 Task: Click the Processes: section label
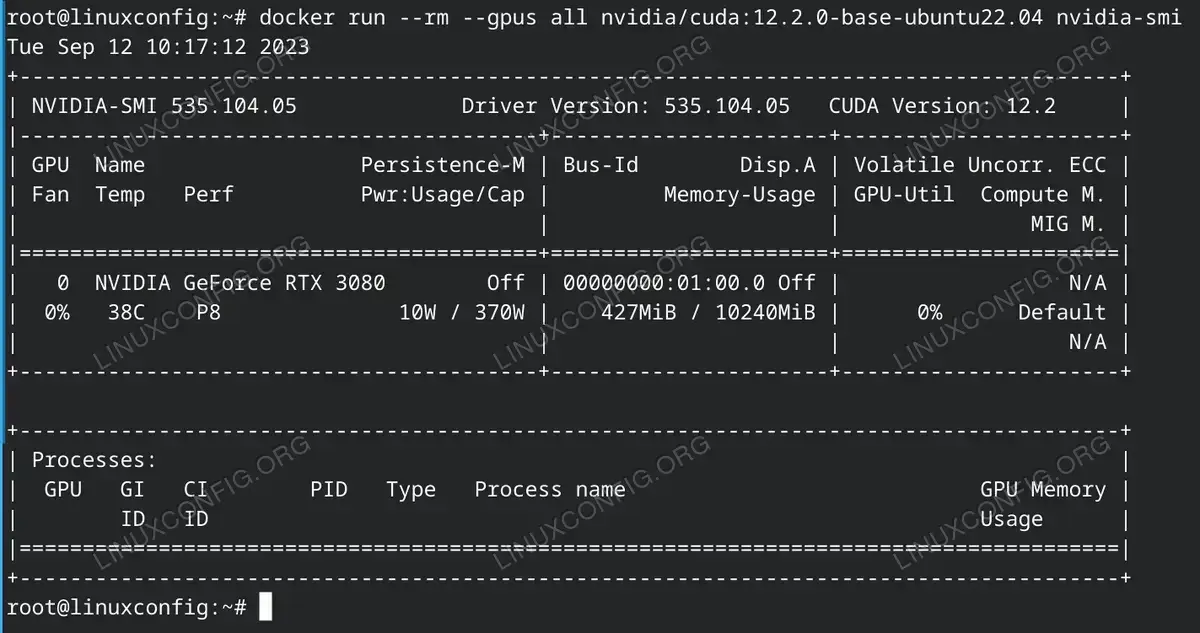[95, 460]
